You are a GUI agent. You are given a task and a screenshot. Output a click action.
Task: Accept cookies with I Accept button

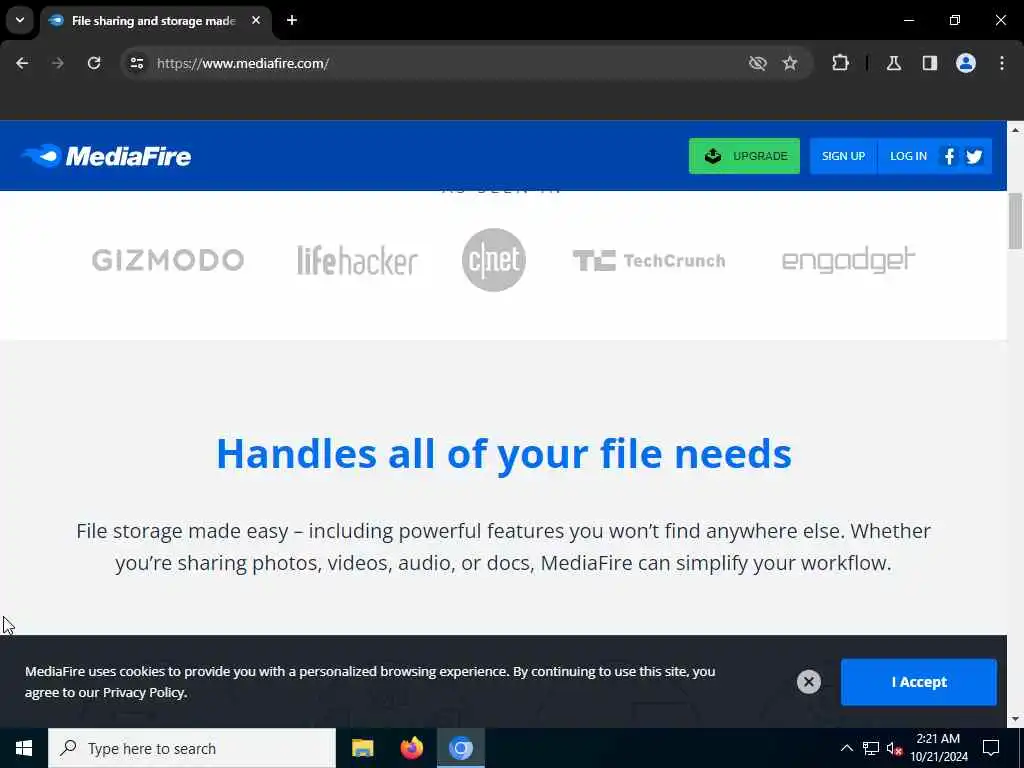[918, 682]
